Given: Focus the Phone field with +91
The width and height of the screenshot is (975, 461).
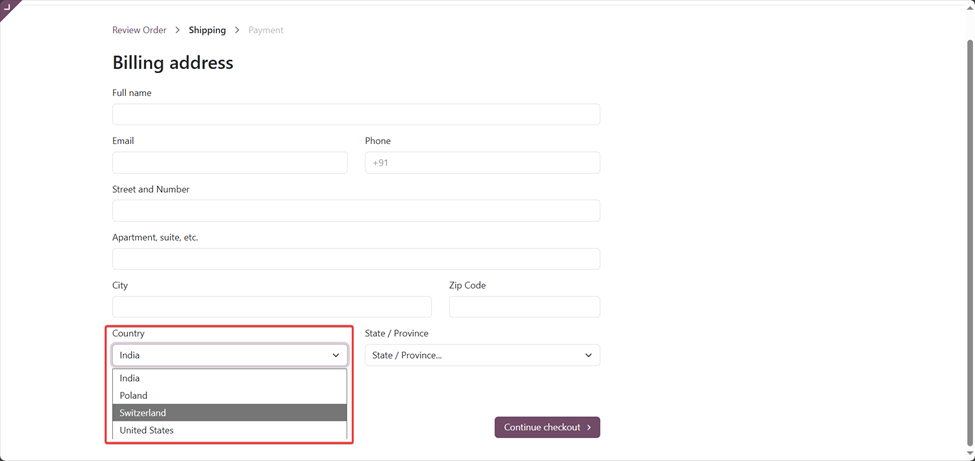Looking at the screenshot, I should (483, 163).
